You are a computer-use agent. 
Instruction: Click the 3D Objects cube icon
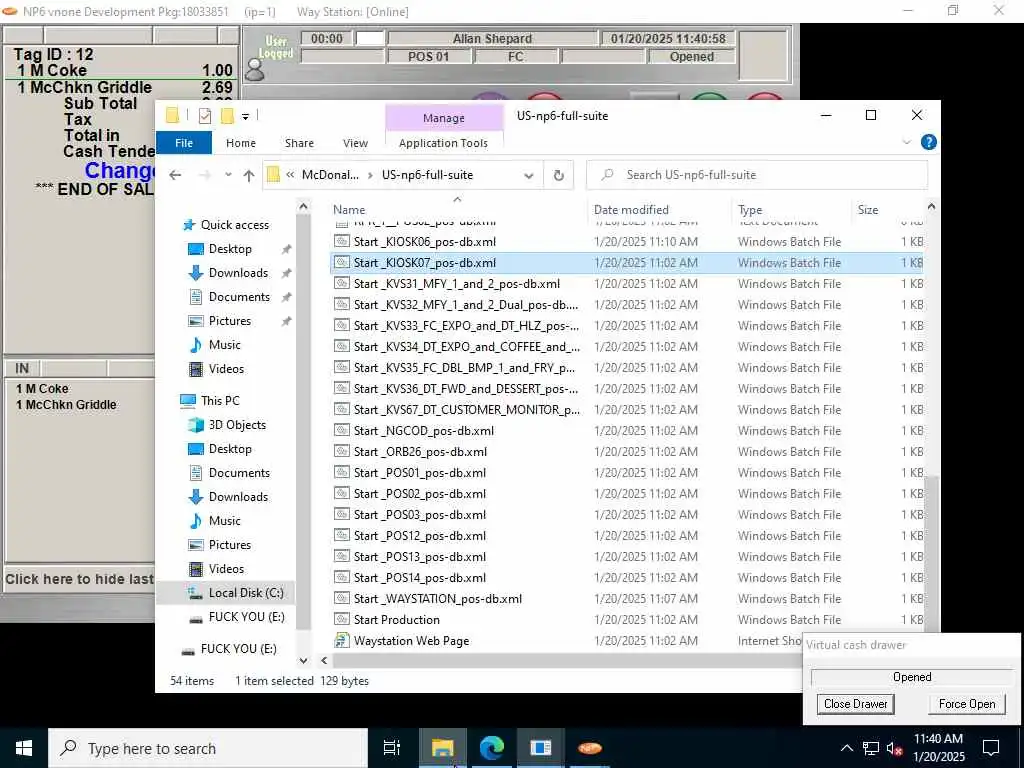tap(195, 424)
